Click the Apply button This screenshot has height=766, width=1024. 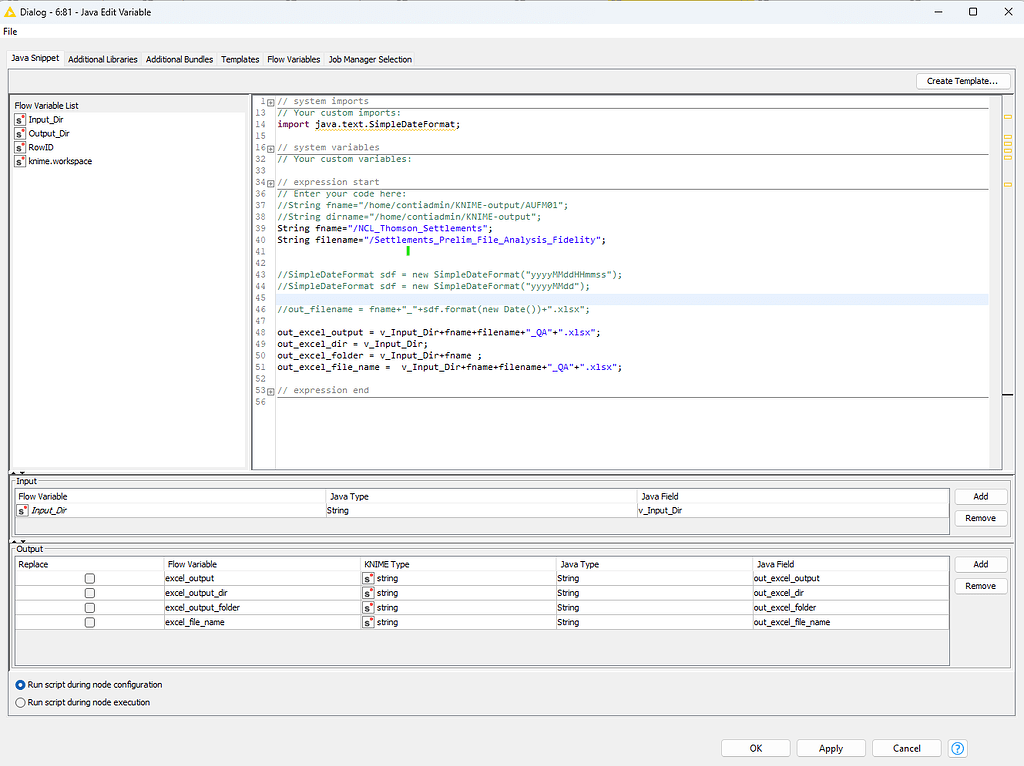click(831, 748)
